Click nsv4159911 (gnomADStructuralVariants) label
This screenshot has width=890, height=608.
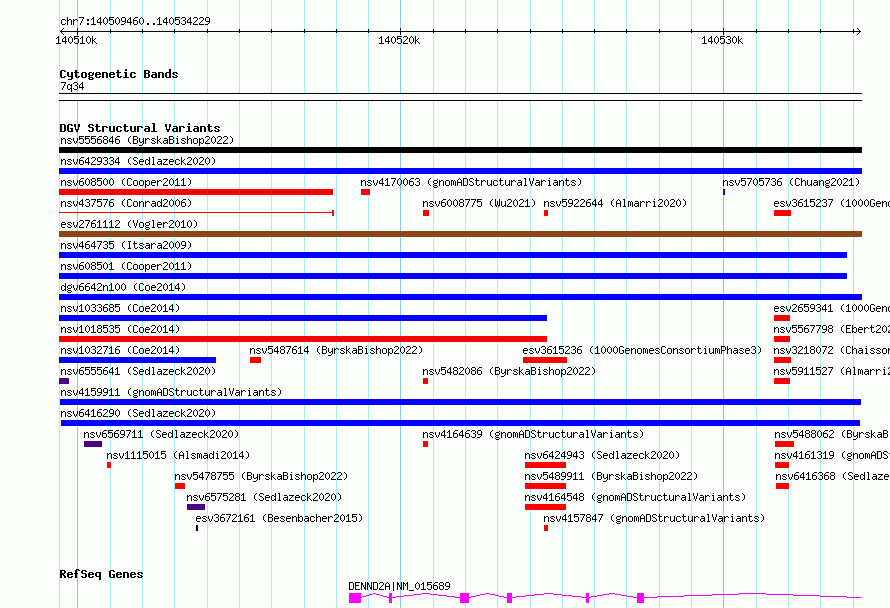coord(171,392)
